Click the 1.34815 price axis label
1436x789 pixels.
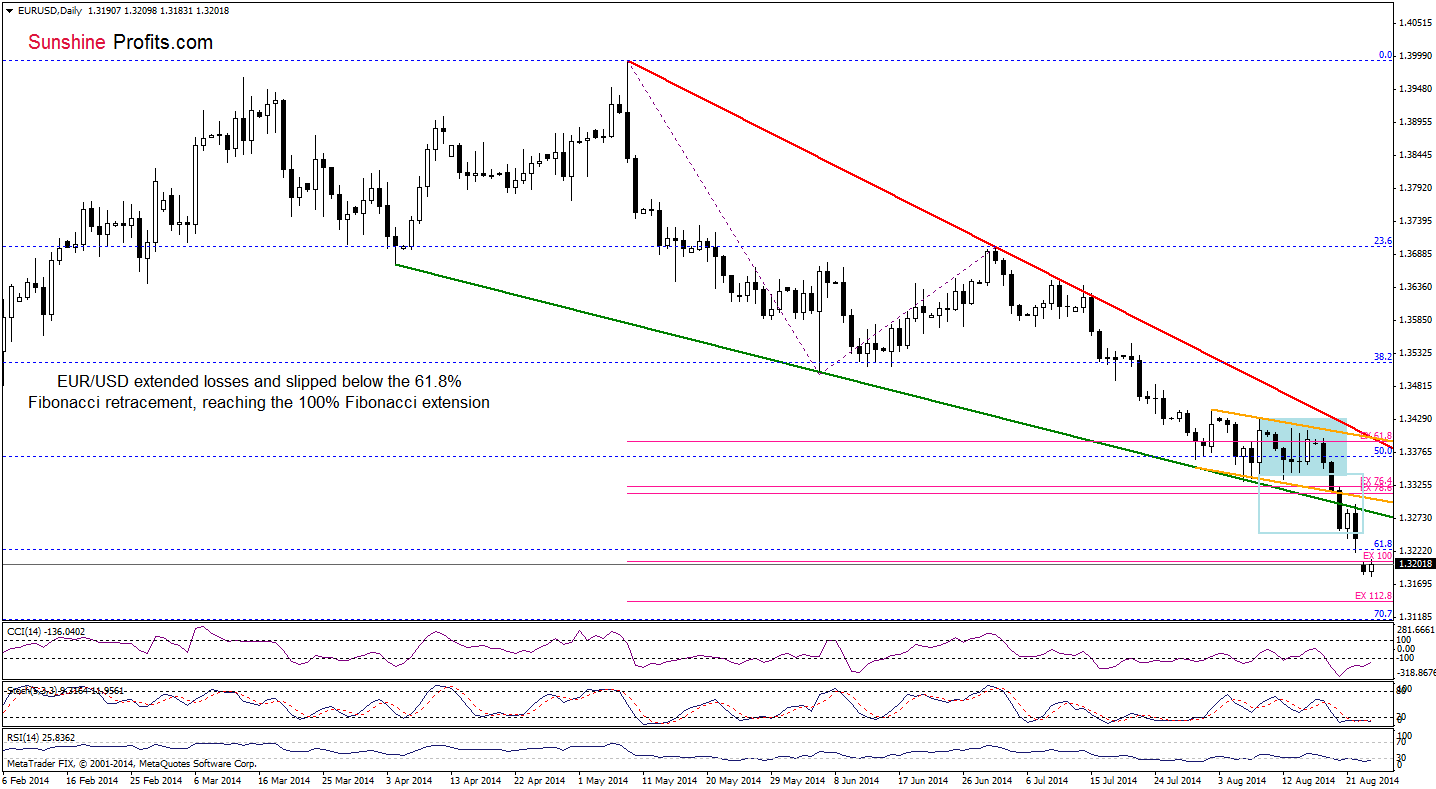1415,386
